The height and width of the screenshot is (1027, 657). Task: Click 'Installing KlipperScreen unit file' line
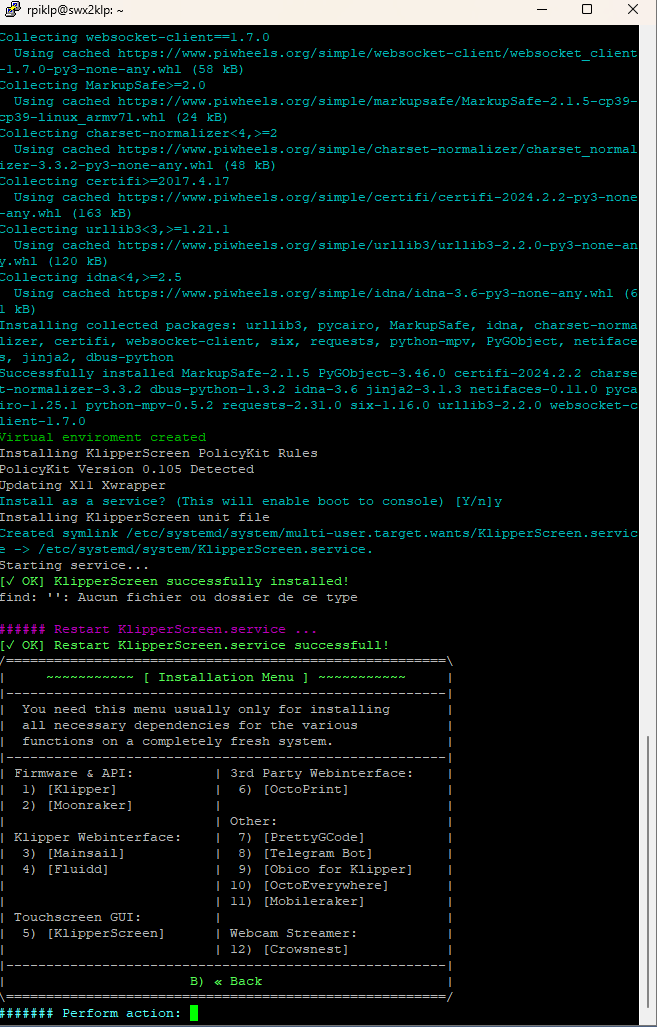pos(134,517)
